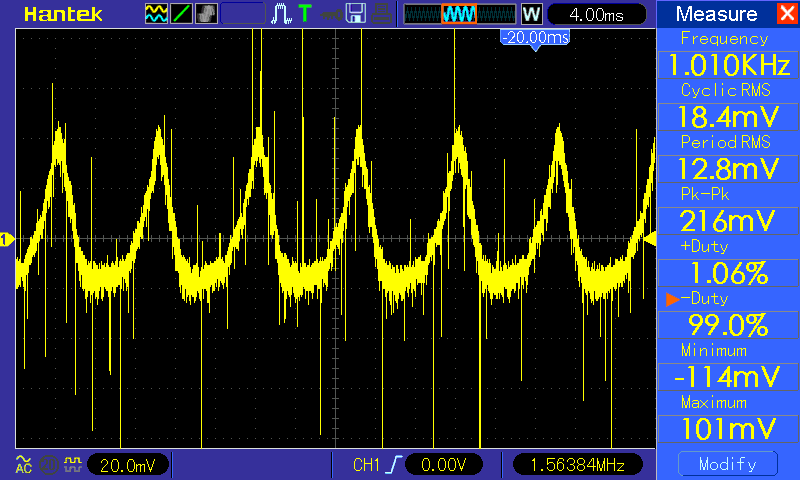Select the Cyclic RMS 18.4mV value
800x480 pixels.
(728, 117)
